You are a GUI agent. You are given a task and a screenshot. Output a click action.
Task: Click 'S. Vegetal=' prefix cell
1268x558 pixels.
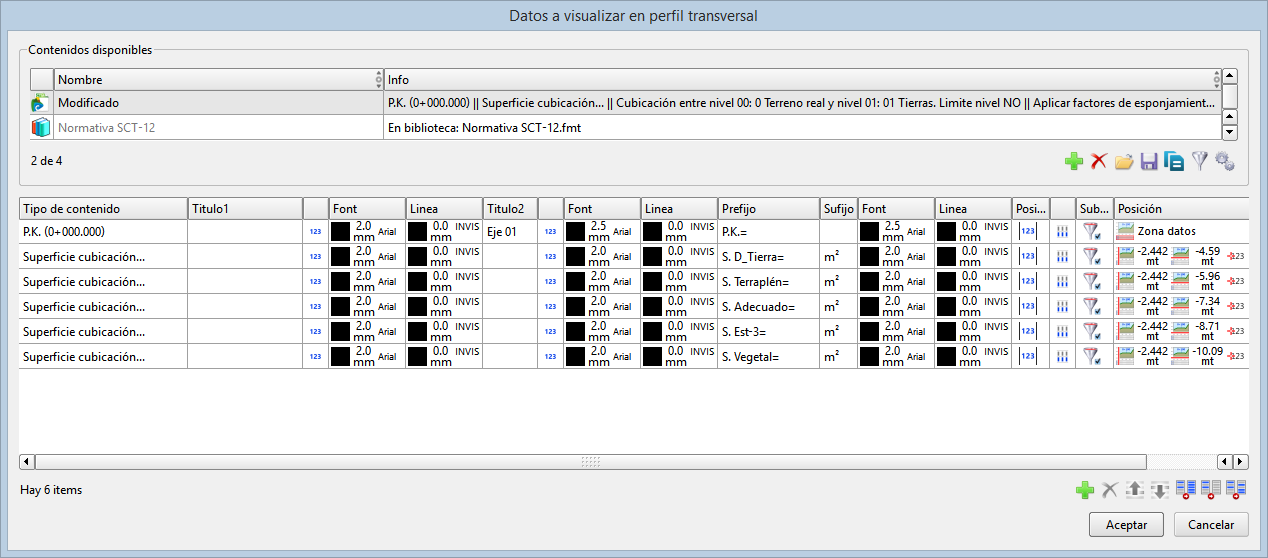point(768,356)
